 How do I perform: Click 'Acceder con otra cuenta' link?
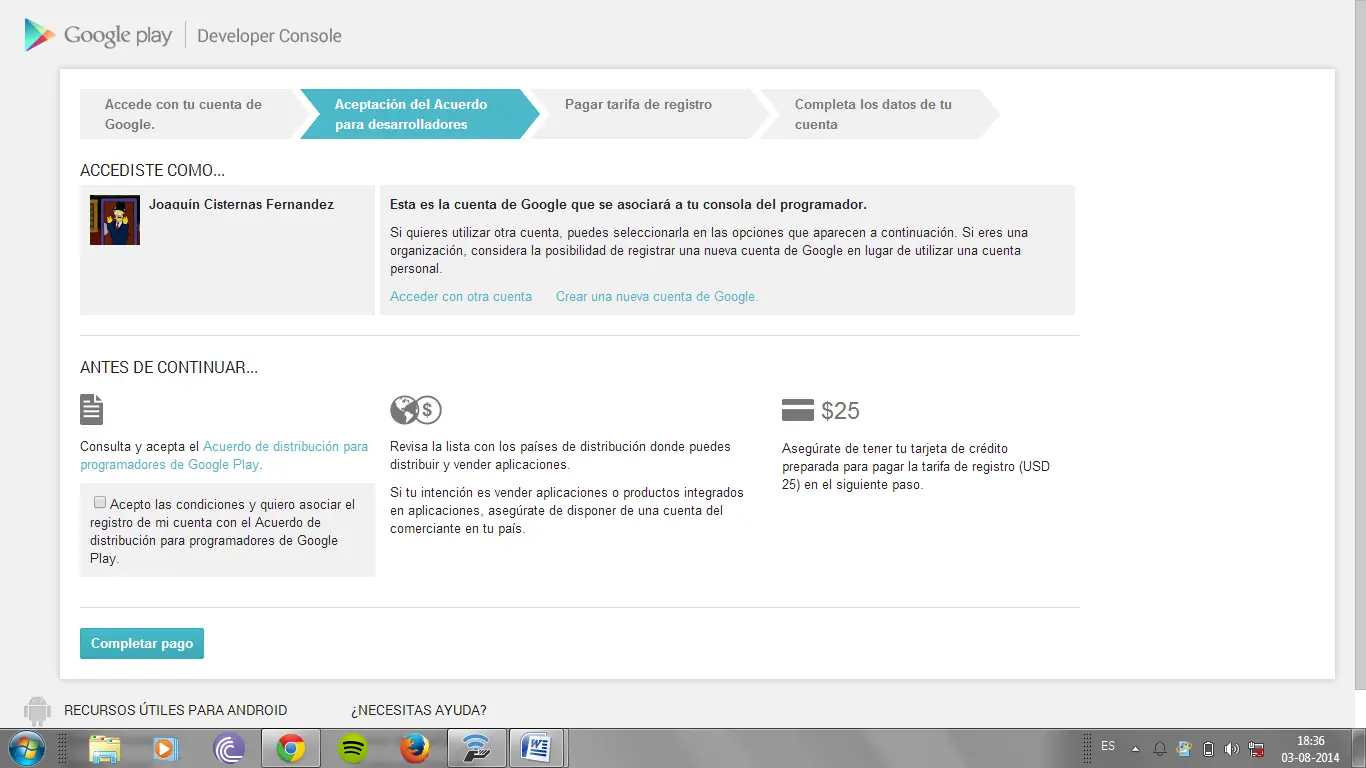coord(461,296)
